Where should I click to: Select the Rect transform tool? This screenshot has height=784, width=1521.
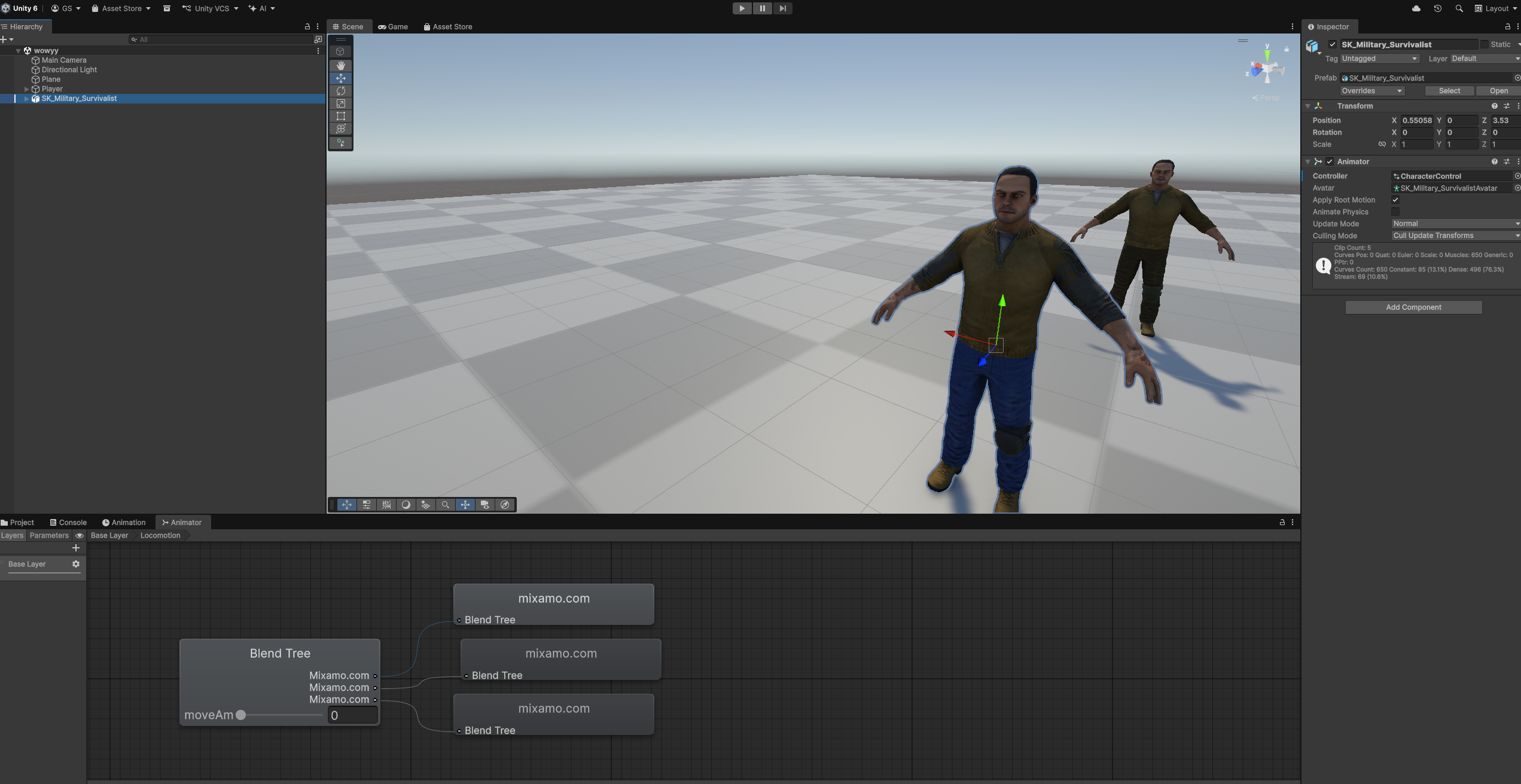pyautogui.click(x=340, y=116)
